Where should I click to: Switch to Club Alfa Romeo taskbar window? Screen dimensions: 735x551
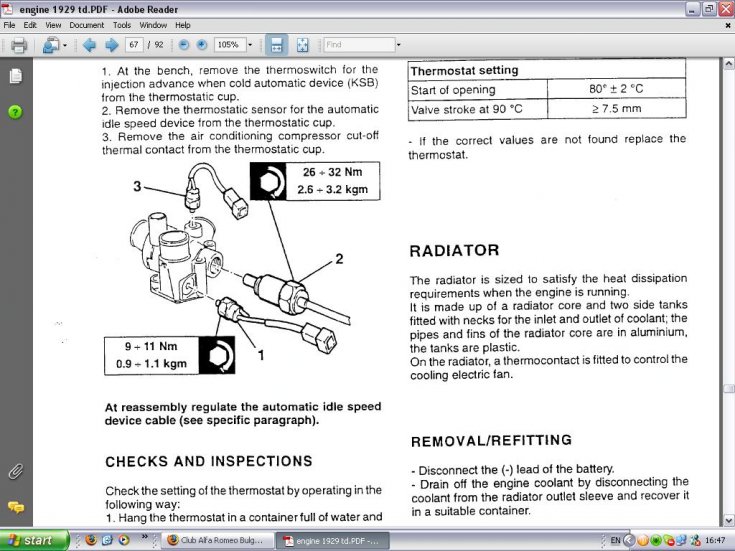(x=214, y=540)
